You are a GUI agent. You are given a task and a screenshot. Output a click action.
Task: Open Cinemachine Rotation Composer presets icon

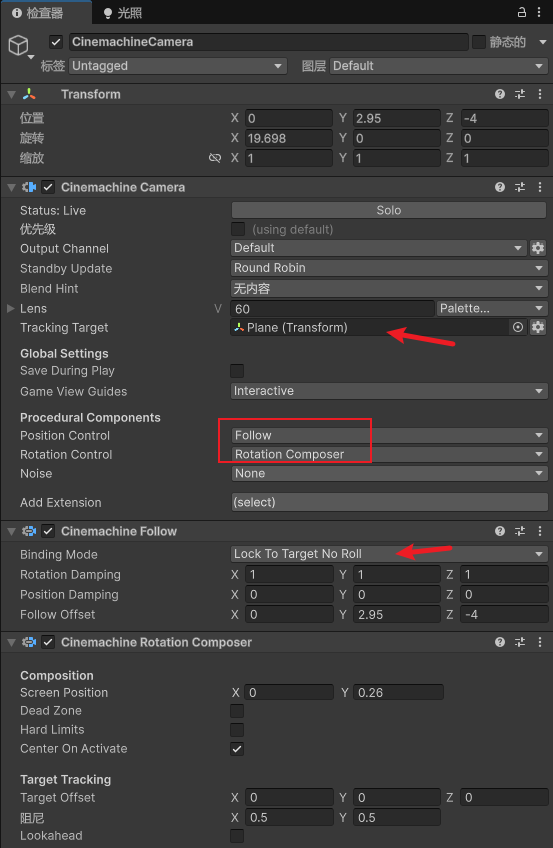point(520,642)
